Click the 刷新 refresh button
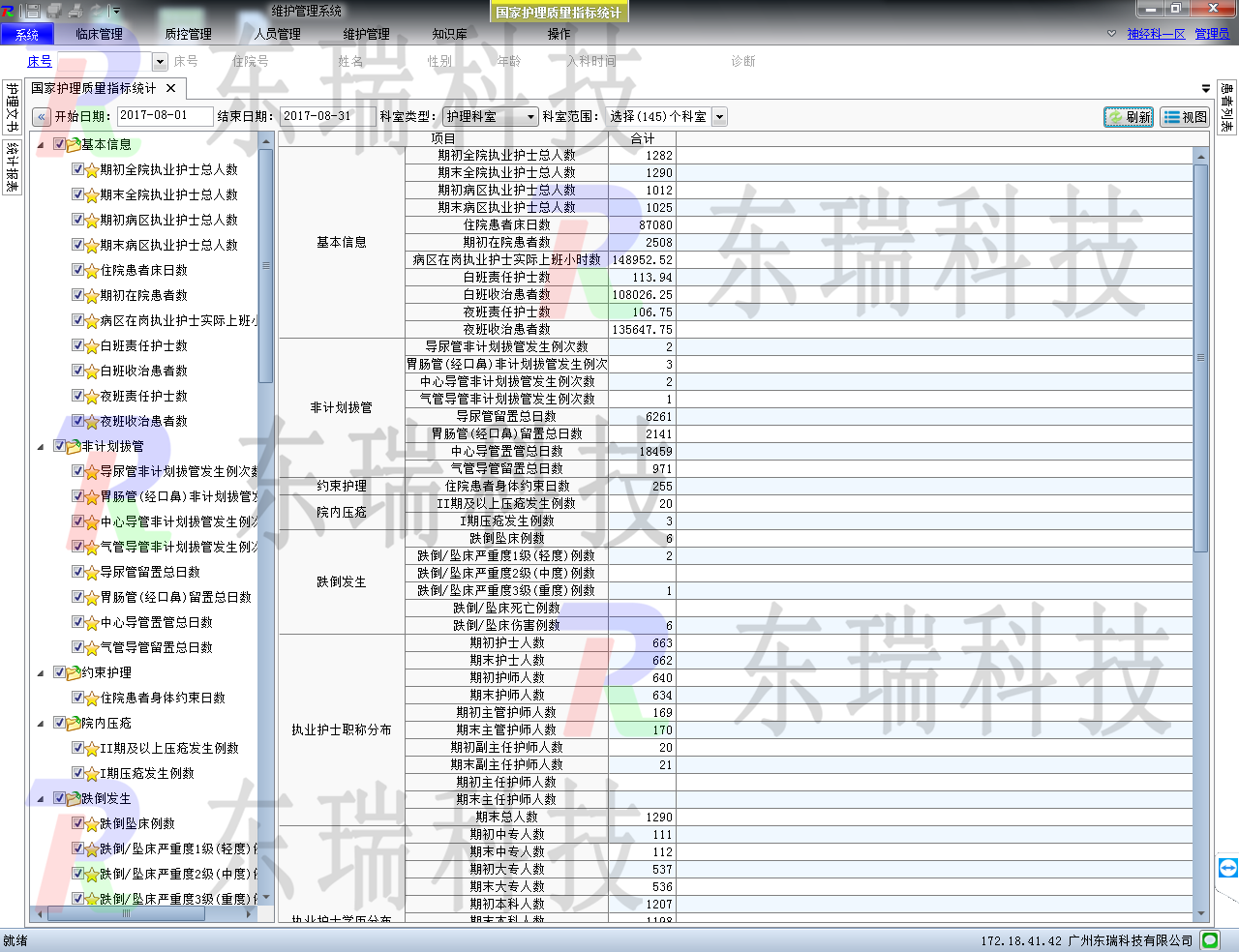 pyautogui.click(x=1129, y=117)
